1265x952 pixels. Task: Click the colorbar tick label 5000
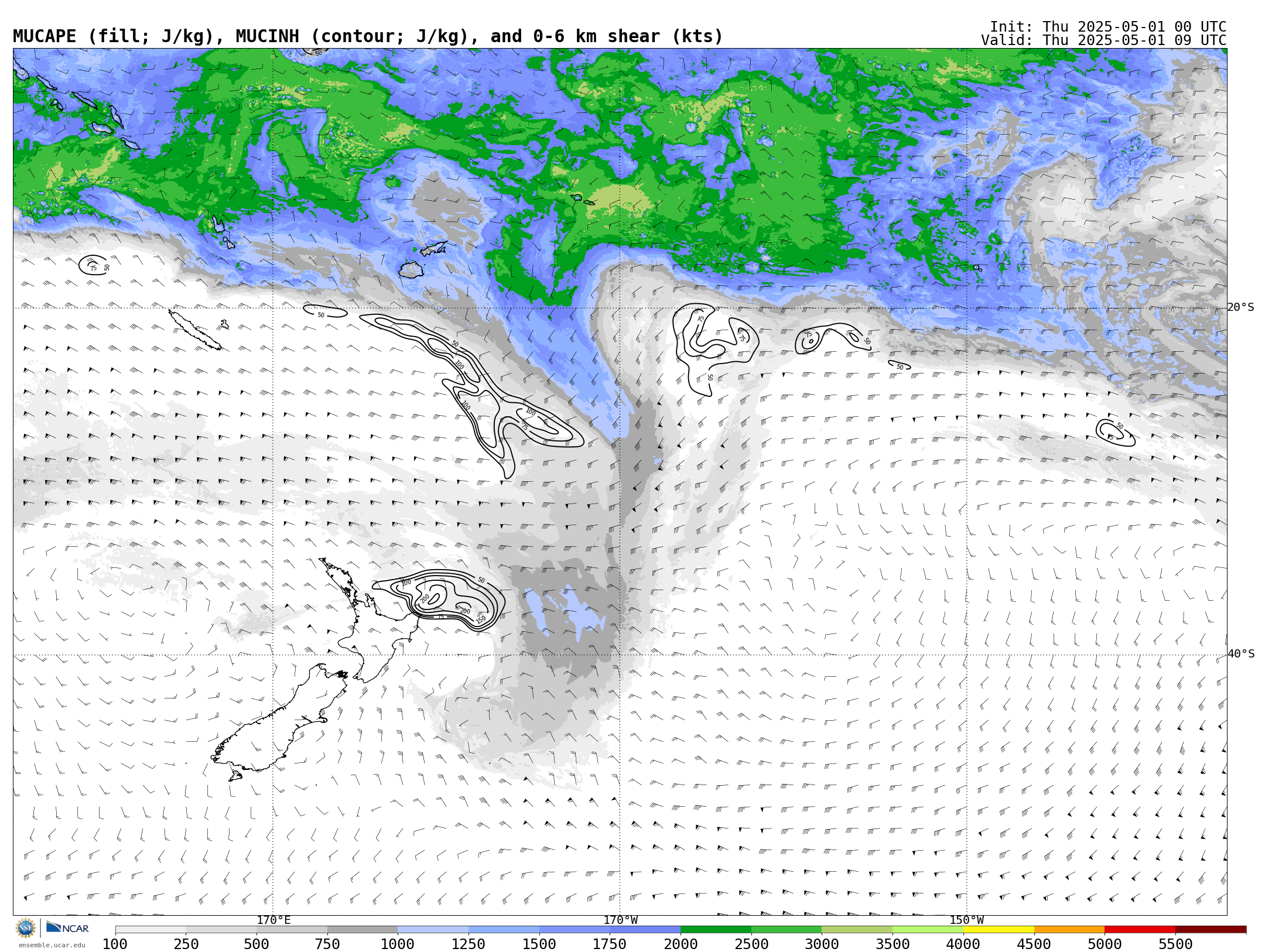click(x=1105, y=944)
